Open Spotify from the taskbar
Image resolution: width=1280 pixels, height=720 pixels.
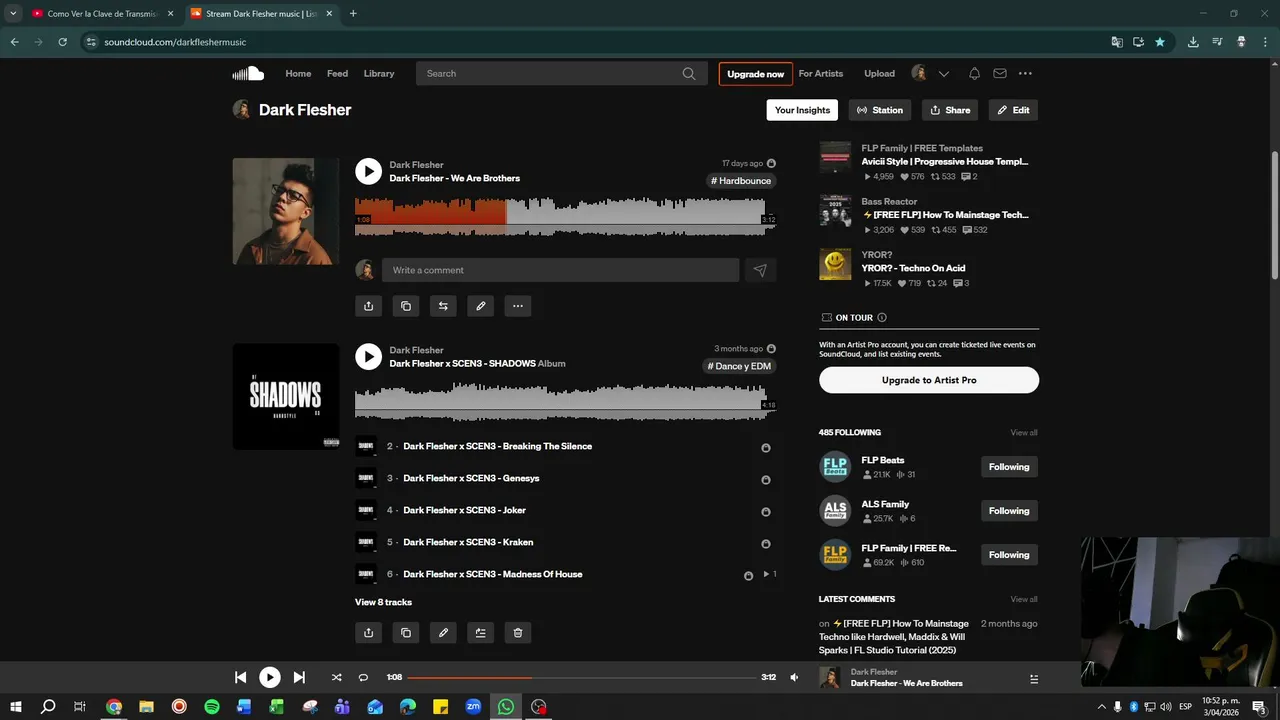[212, 707]
